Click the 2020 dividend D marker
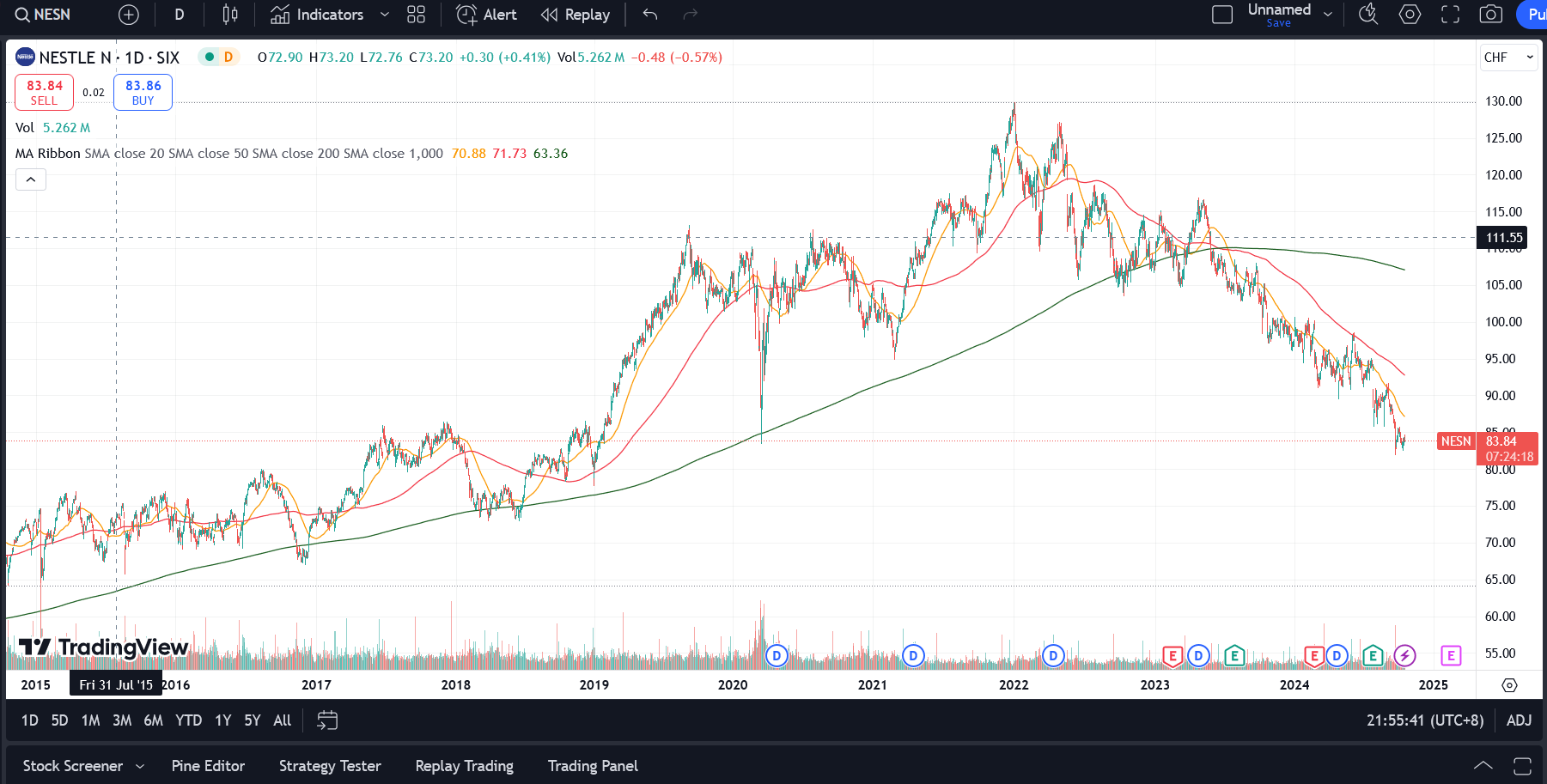 click(x=777, y=656)
